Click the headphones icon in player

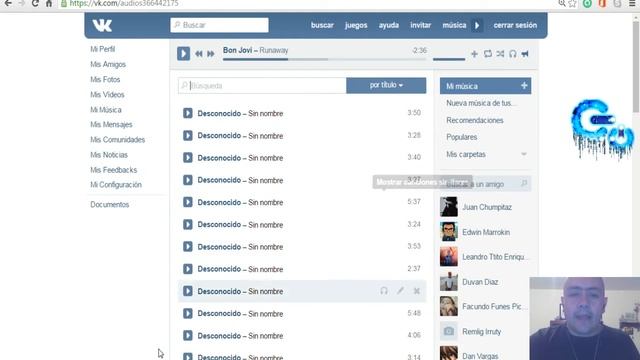click(x=513, y=54)
